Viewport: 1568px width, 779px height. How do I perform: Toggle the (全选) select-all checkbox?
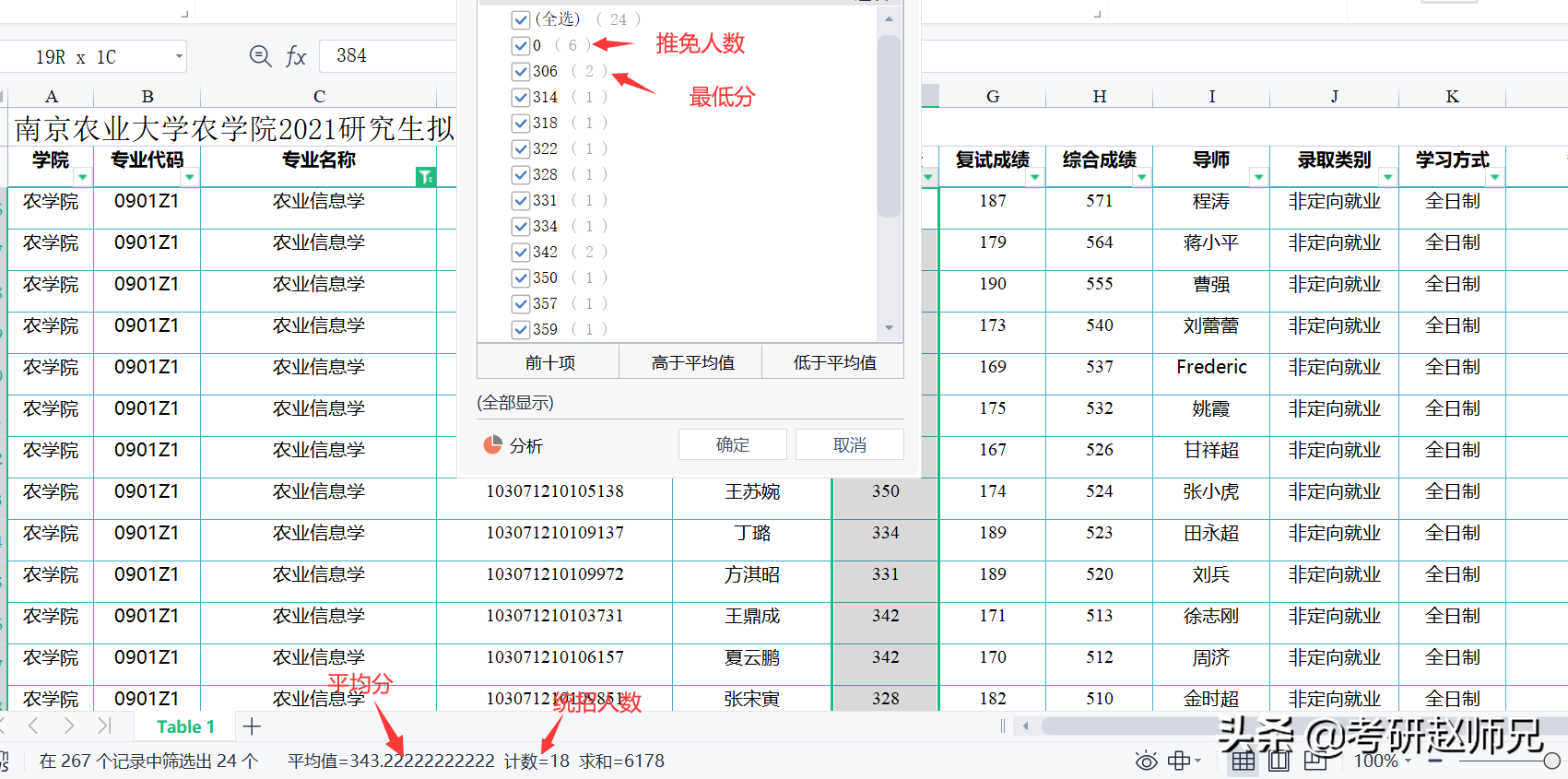521,19
